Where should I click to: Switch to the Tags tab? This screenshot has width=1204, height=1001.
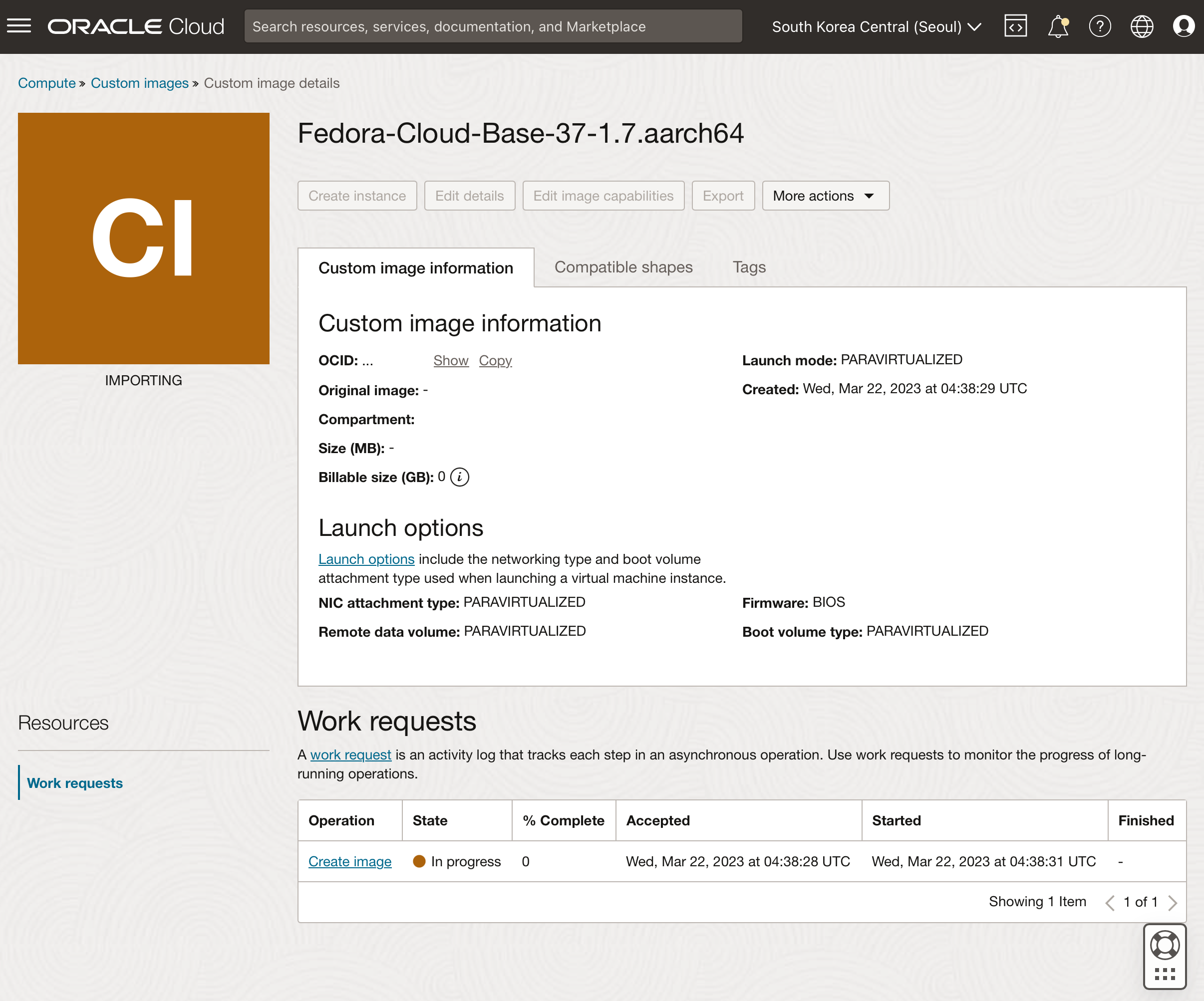(749, 267)
